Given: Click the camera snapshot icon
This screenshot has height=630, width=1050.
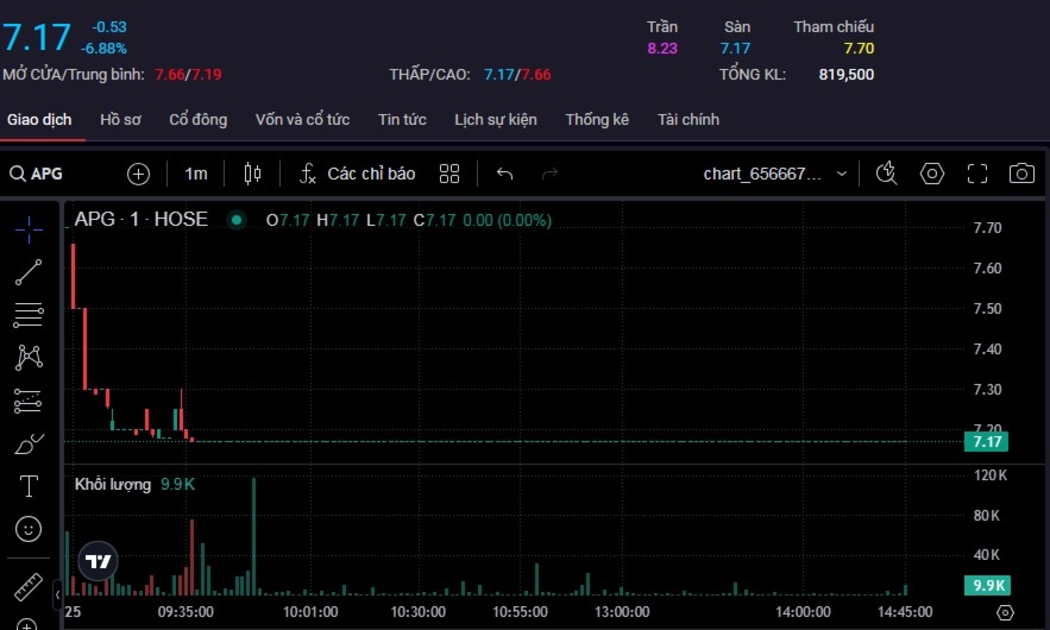Looking at the screenshot, I should [x=1021, y=174].
